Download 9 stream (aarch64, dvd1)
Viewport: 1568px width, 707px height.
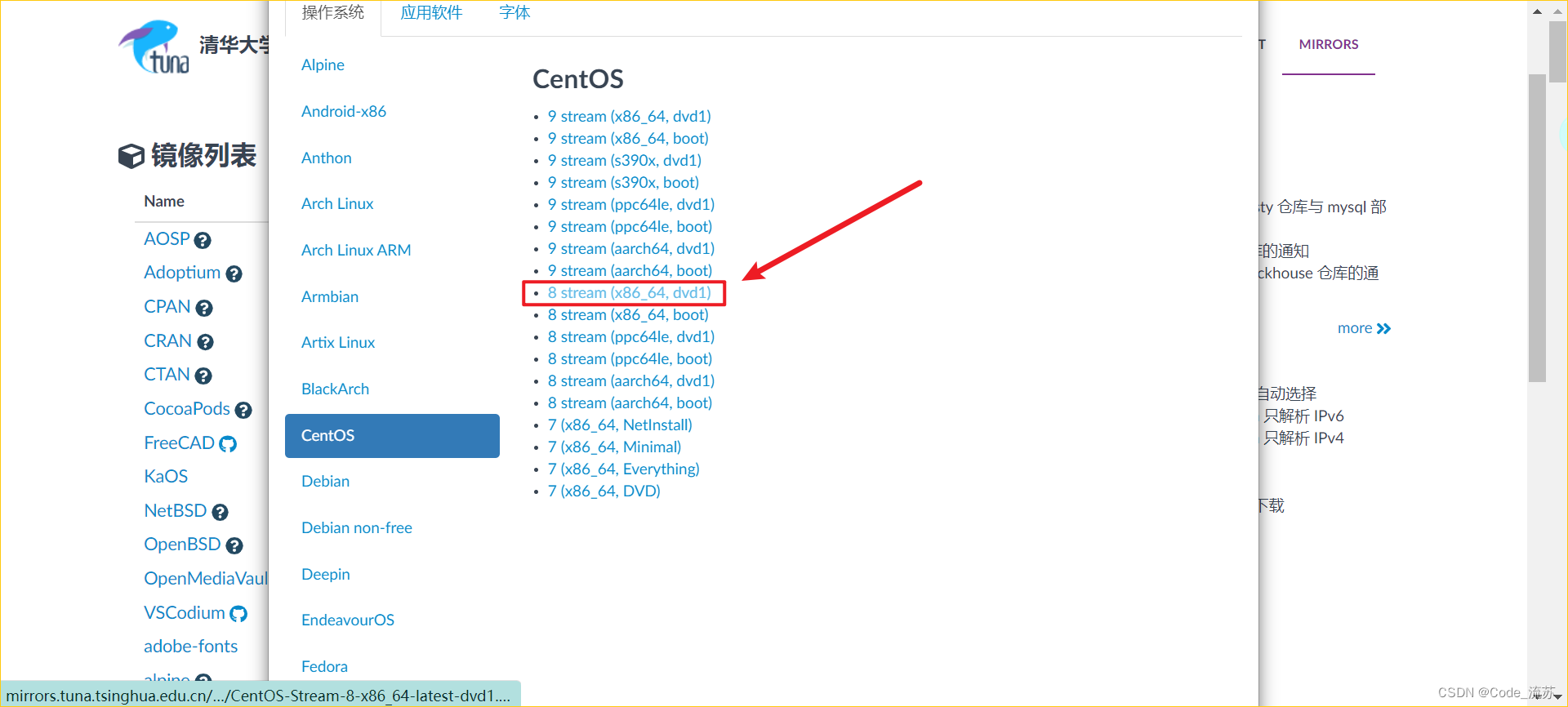pyautogui.click(x=631, y=249)
